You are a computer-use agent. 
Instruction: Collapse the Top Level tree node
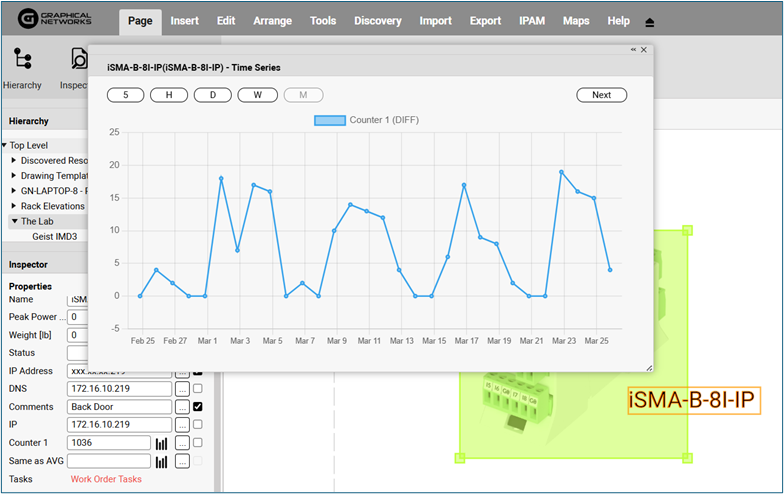4,146
